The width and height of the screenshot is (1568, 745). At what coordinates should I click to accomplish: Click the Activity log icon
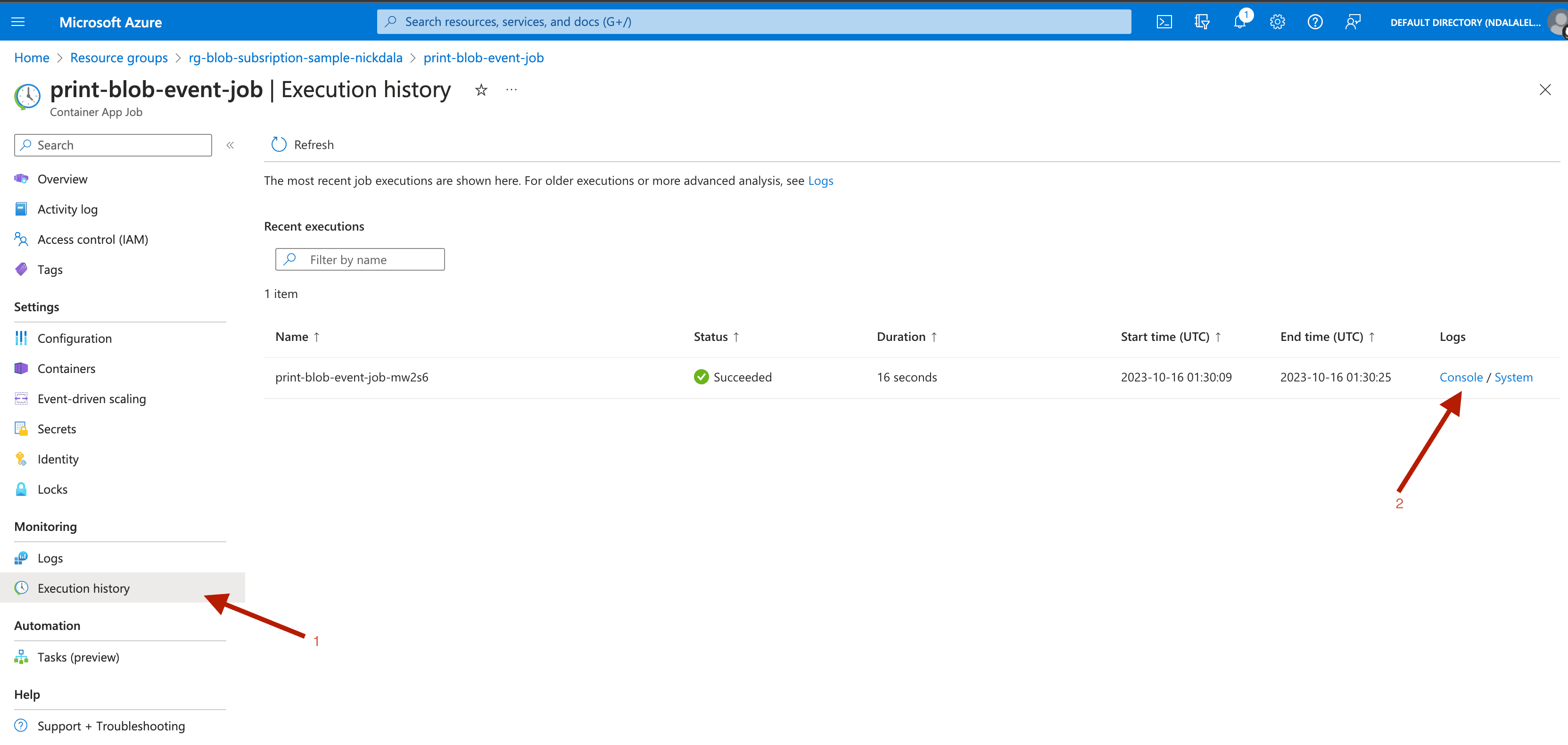pyautogui.click(x=21, y=209)
